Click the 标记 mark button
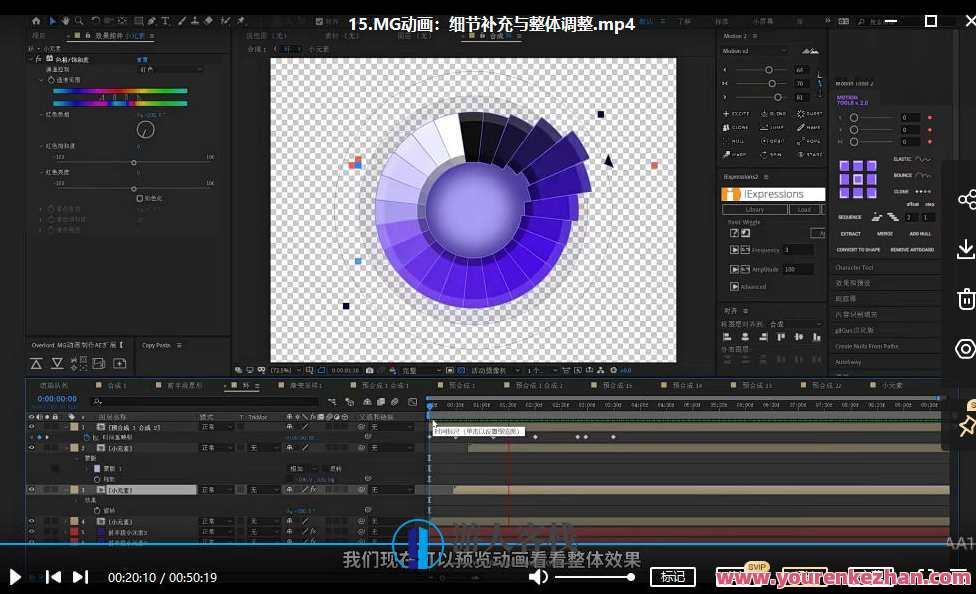Image resolution: width=976 pixels, height=594 pixels. [673, 576]
